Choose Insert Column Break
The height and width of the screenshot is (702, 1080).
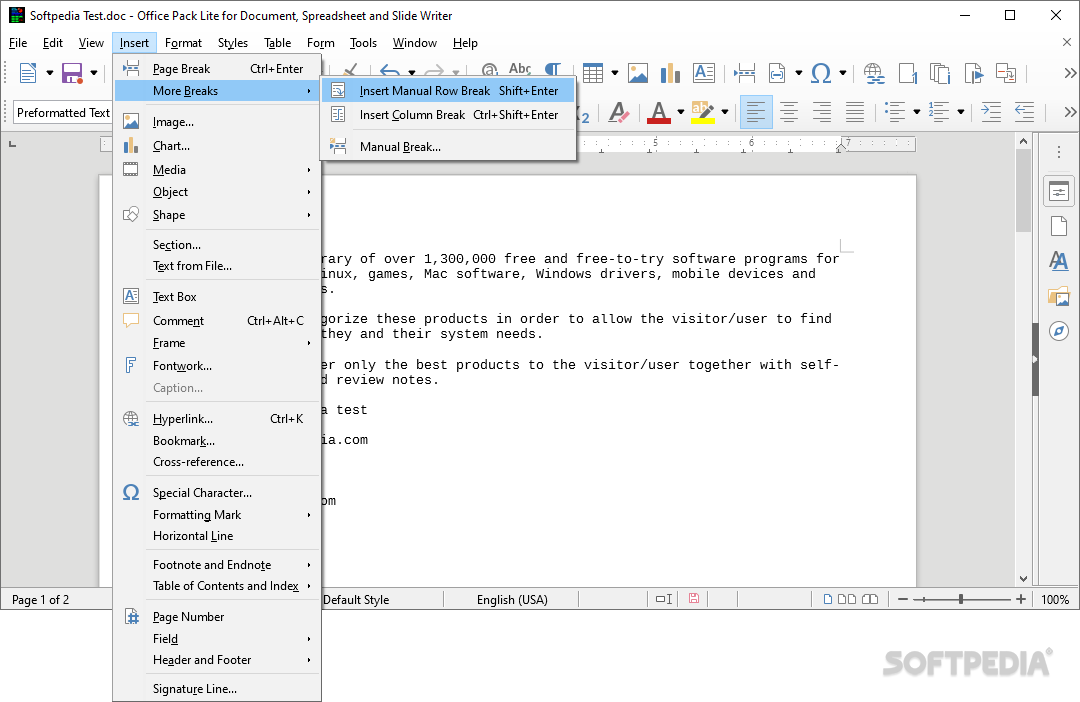(448, 115)
